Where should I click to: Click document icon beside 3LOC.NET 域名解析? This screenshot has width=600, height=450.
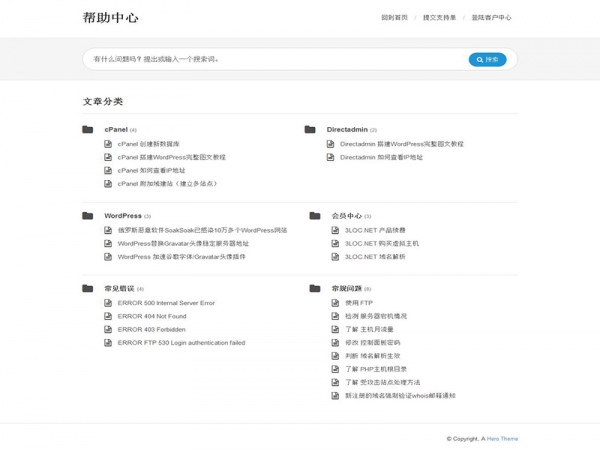pyautogui.click(x=335, y=257)
